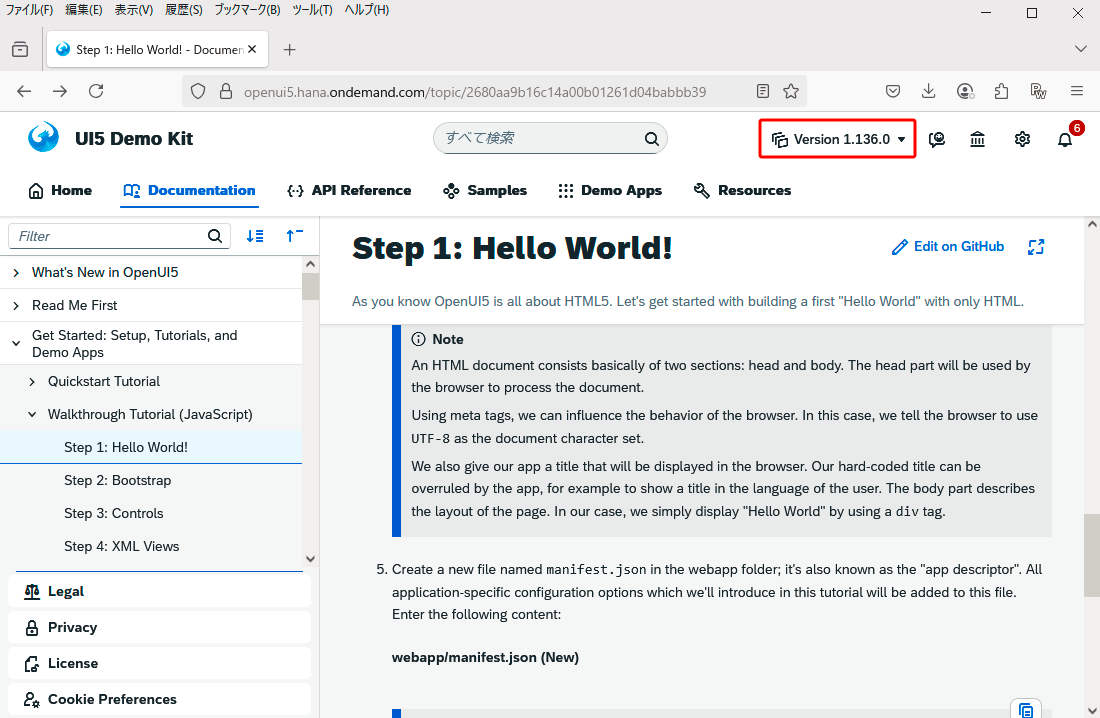
Task: Expand all tree nodes icon
Action: point(255,236)
